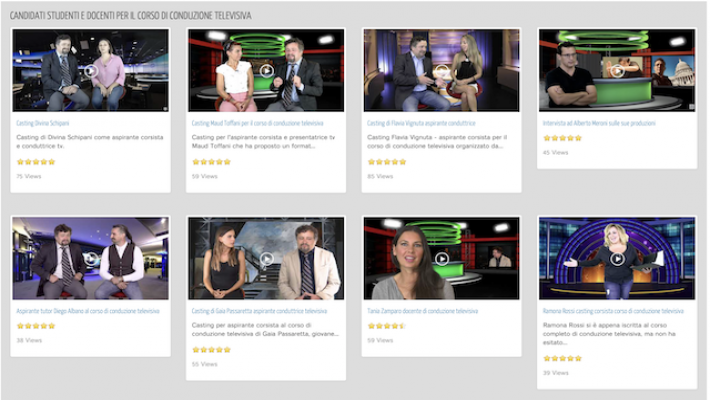The image size is (710, 400).
Task: Rate Tania Zamparo video with stars
Action: click(x=386, y=326)
